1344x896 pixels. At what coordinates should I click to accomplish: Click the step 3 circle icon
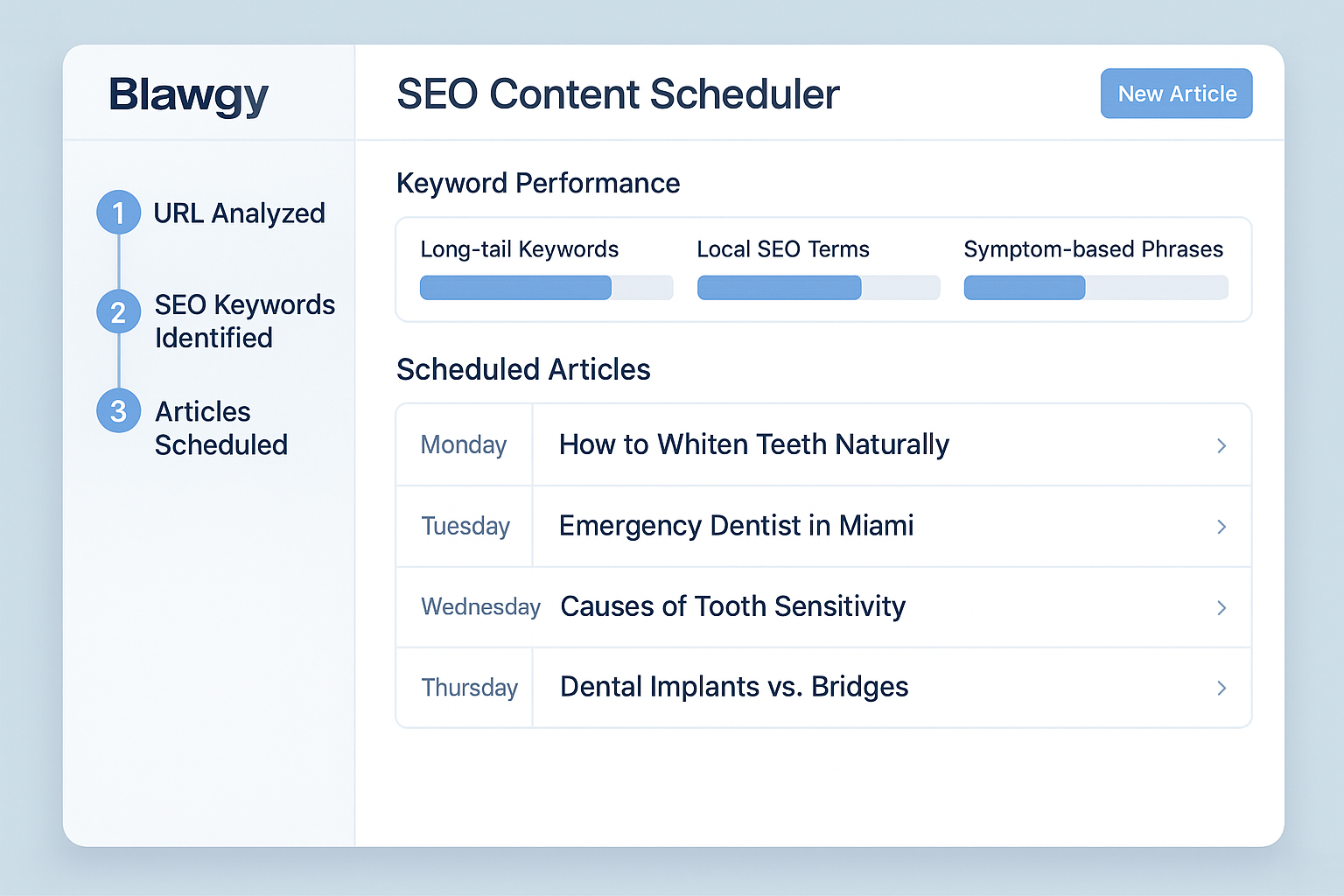118,411
